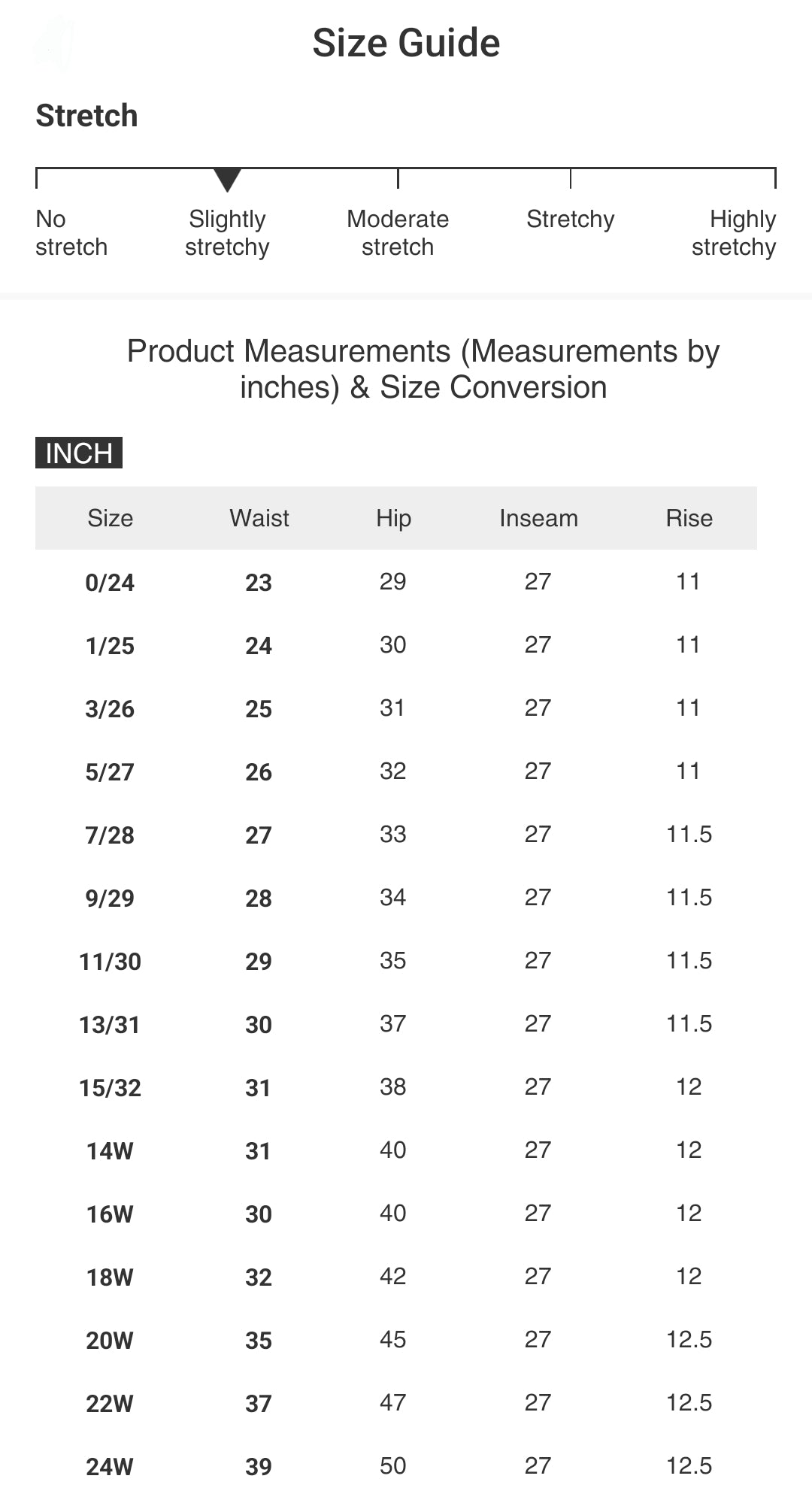
Task: Click the Highly stretchy label
Action: click(734, 233)
